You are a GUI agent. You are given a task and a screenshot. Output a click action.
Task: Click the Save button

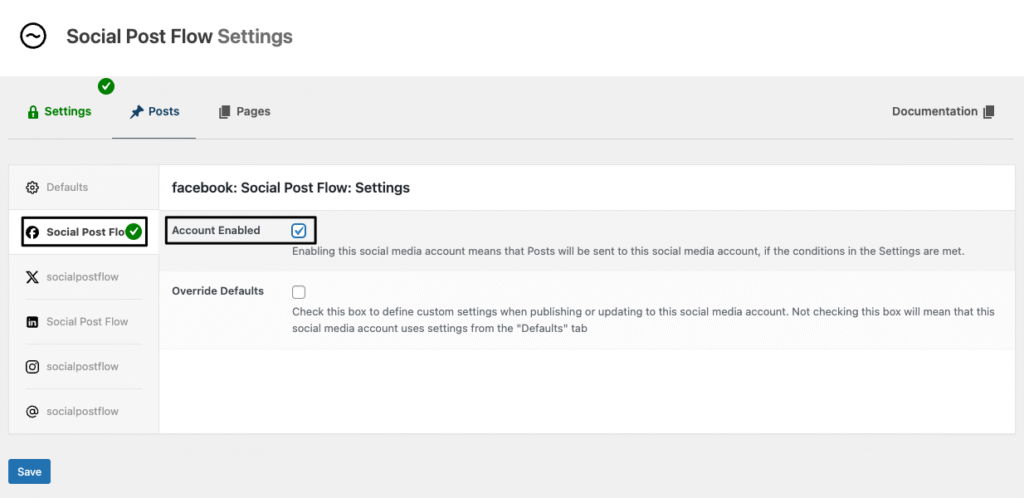pyautogui.click(x=29, y=472)
